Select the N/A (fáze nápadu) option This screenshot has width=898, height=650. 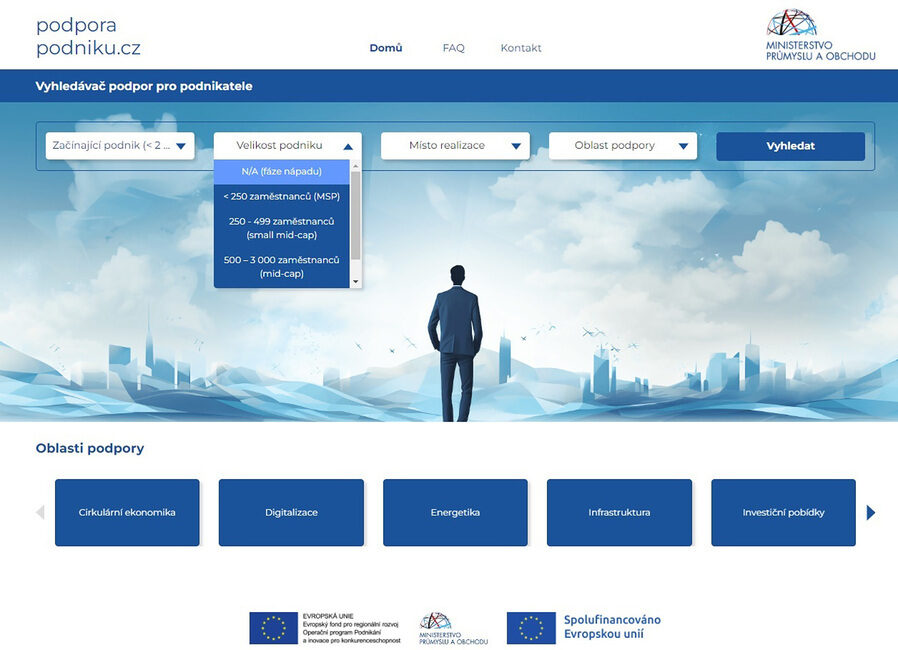click(x=281, y=172)
